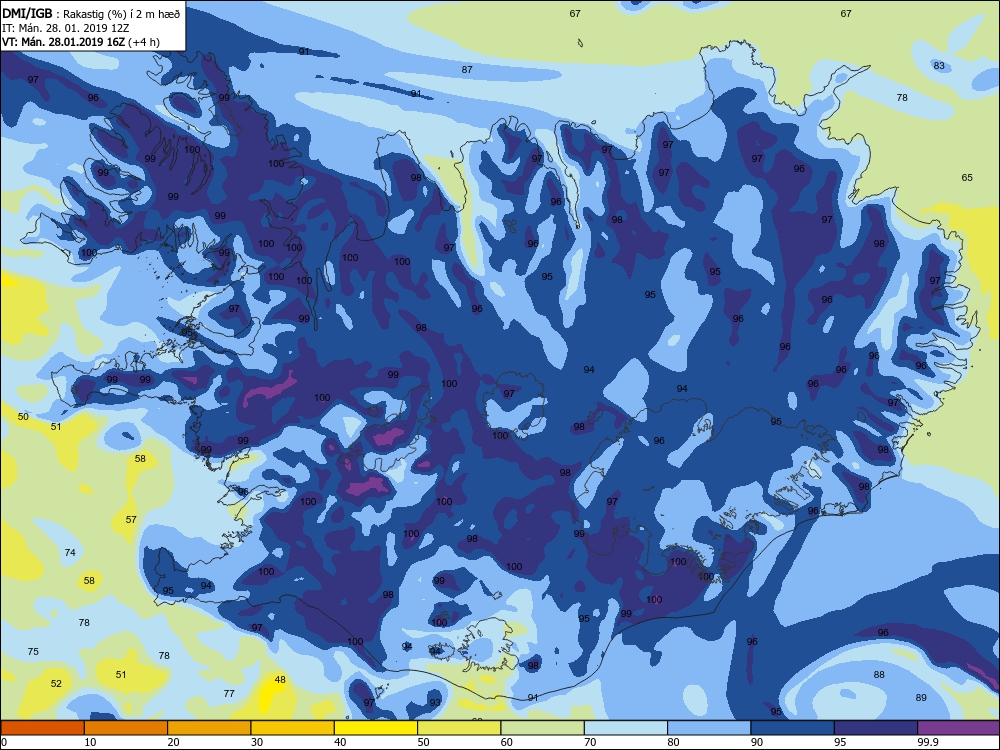Click the '52' humidity value on the map
Image resolution: width=1000 pixels, height=750 pixels.
click(56, 684)
